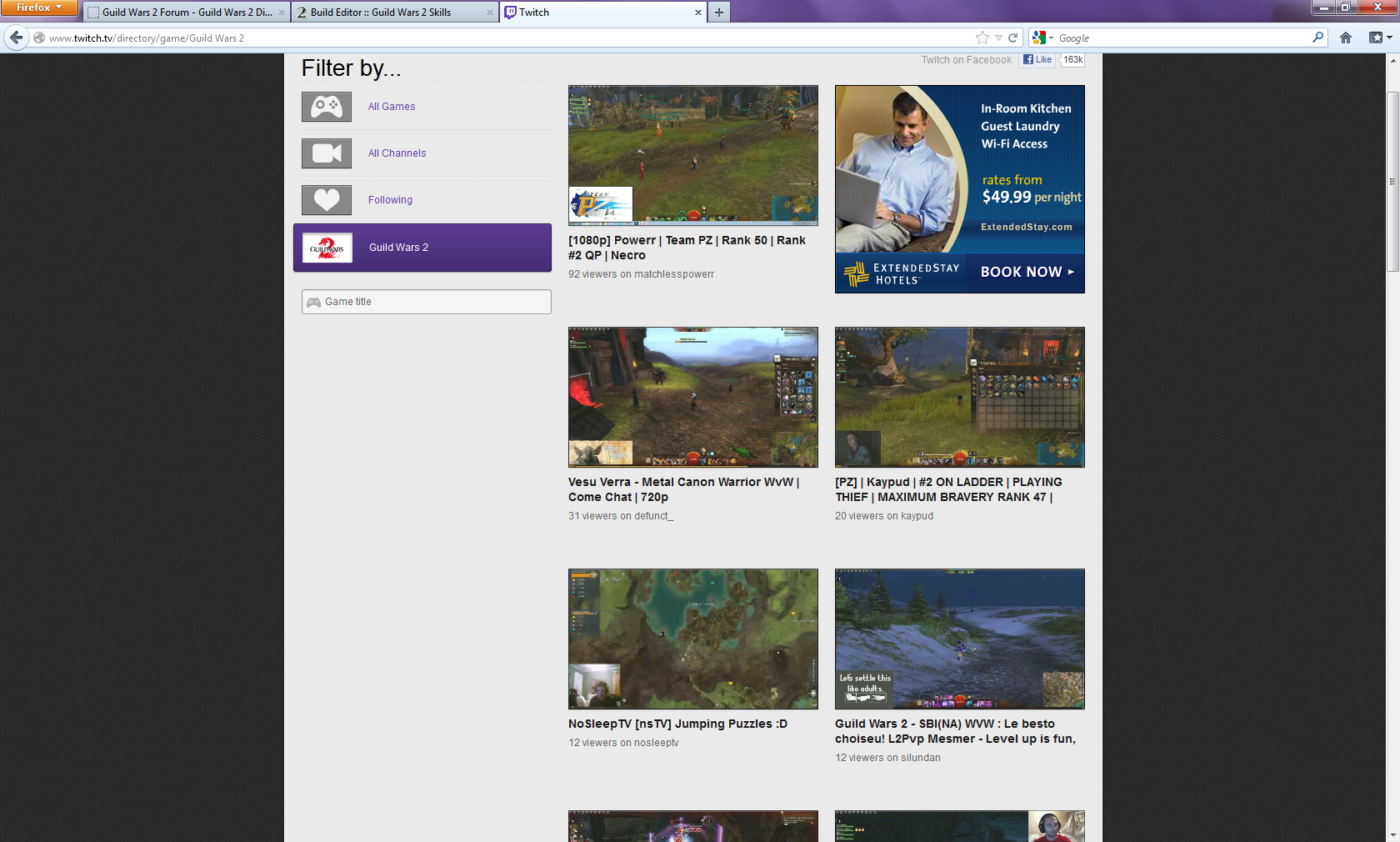The width and height of the screenshot is (1400, 842).
Task: Switch to the Guild Wars 2 Forum tab
Action: click(186, 13)
